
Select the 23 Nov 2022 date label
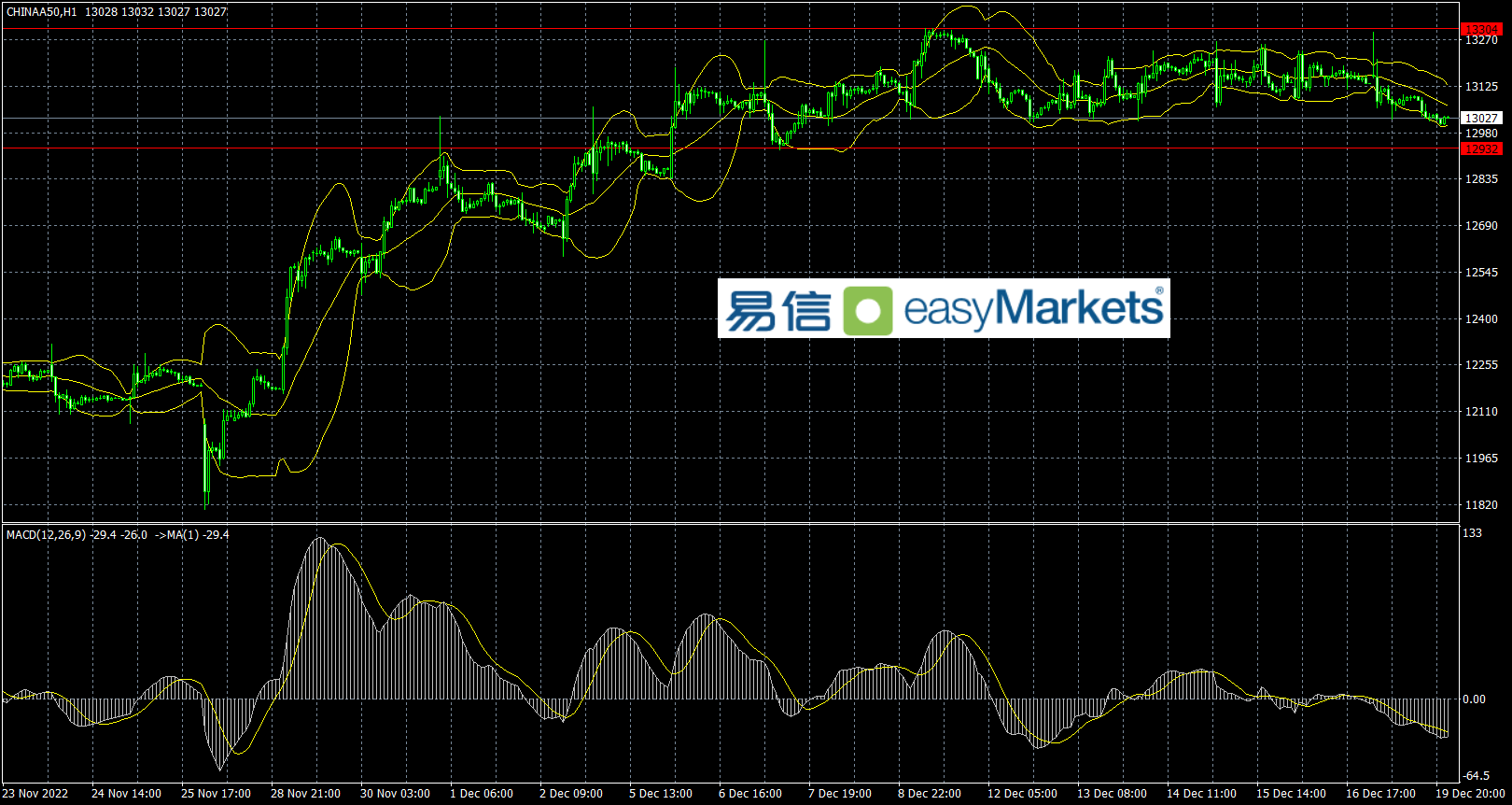tap(35, 794)
